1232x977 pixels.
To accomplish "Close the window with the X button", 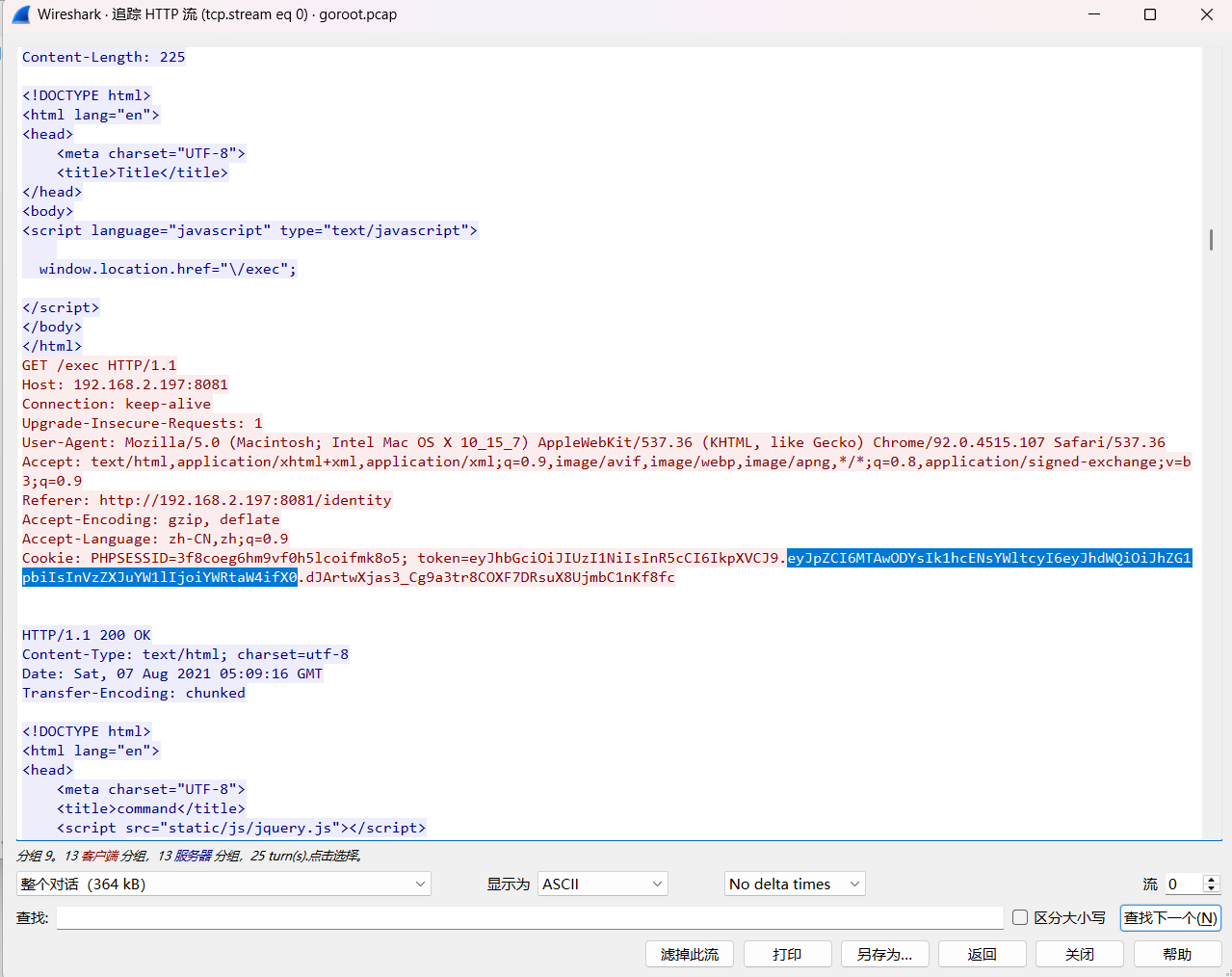I will (1206, 14).
